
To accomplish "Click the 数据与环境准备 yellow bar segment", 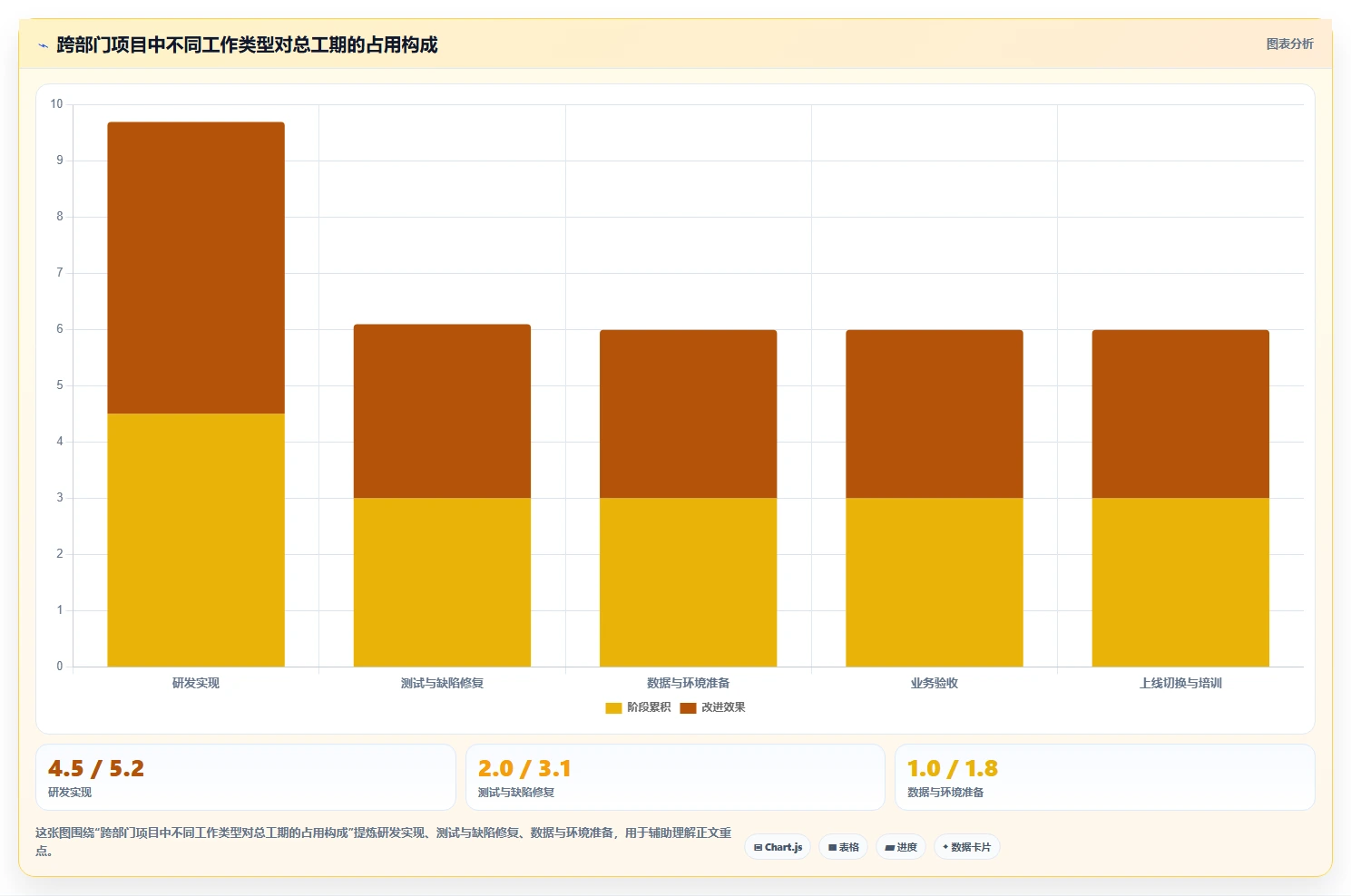I will (688, 582).
